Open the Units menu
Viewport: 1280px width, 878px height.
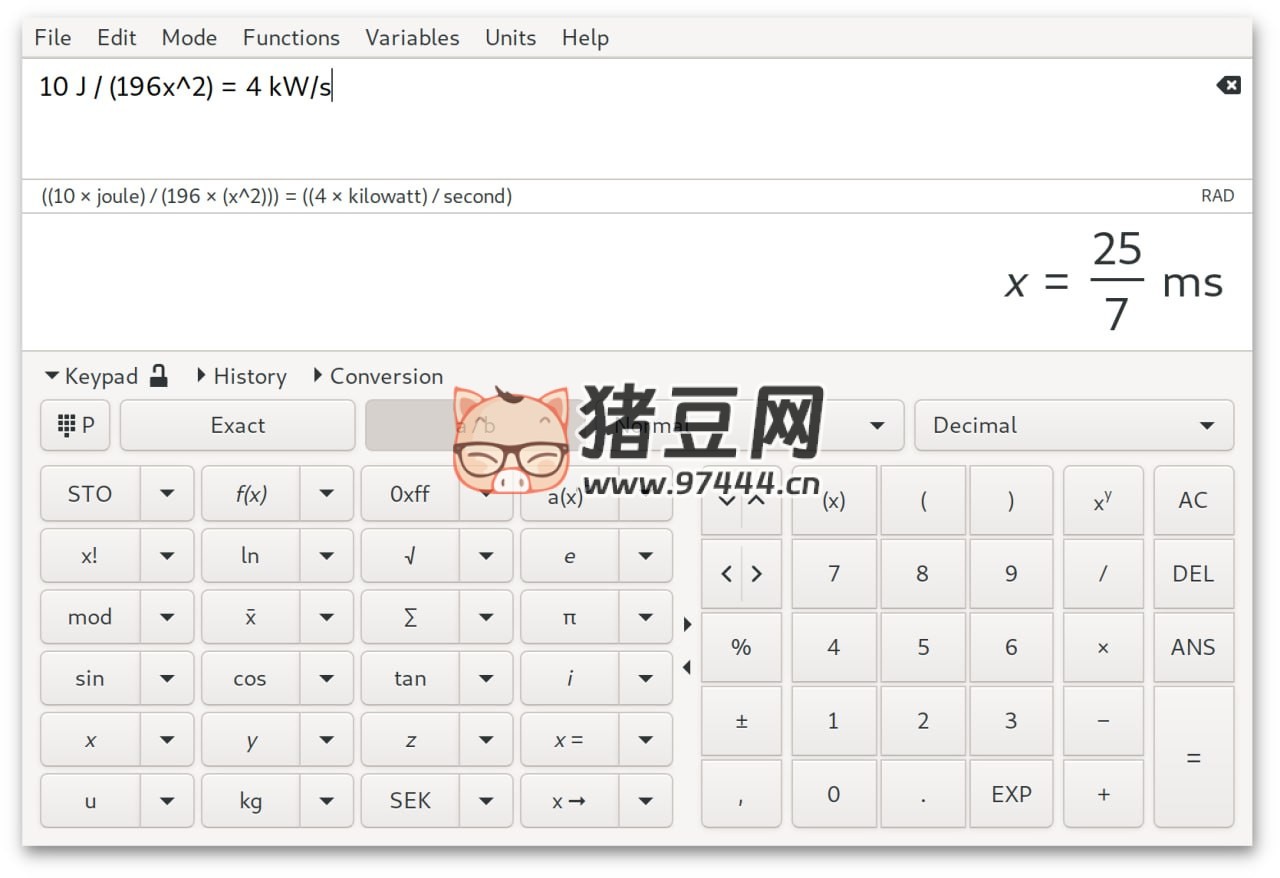(x=510, y=38)
